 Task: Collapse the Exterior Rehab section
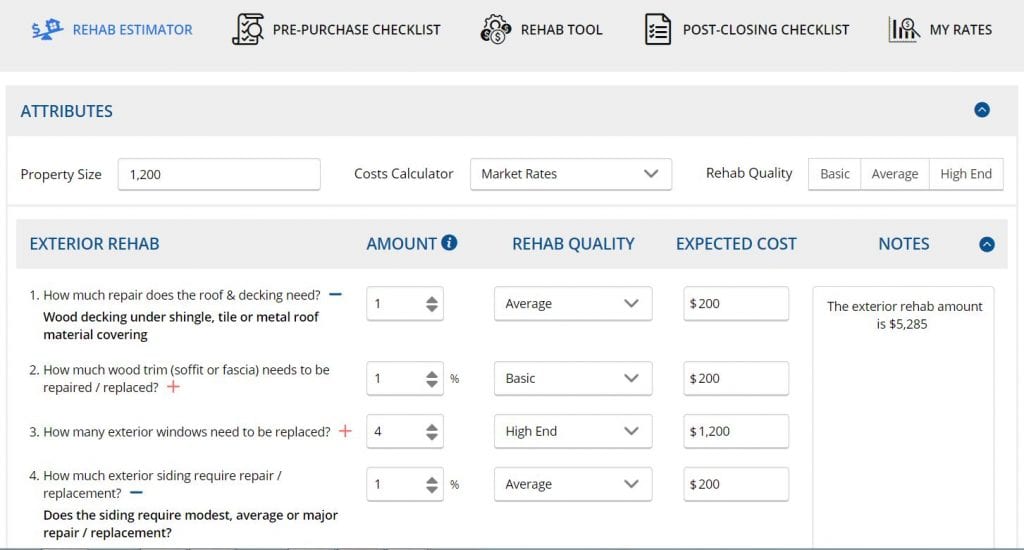pyautogui.click(x=987, y=244)
